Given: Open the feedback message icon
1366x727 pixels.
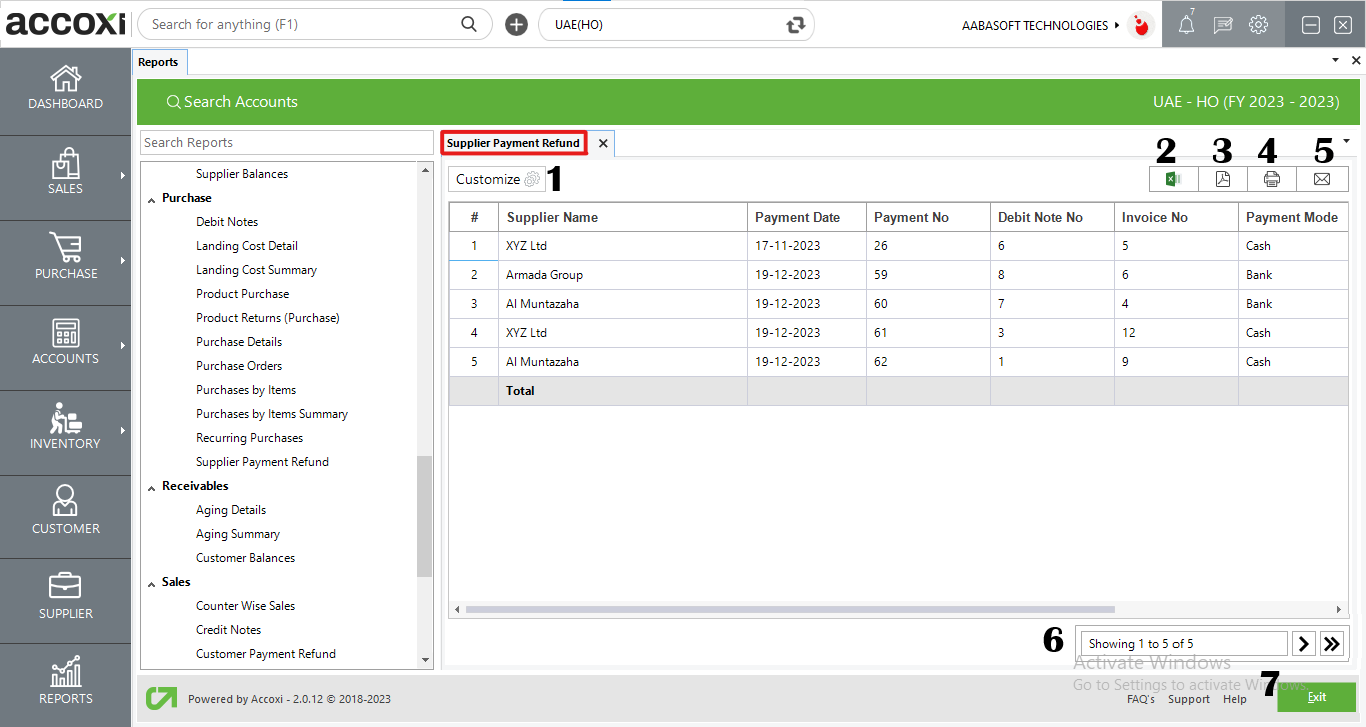Looking at the screenshot, I should [x=1222, y=24].
